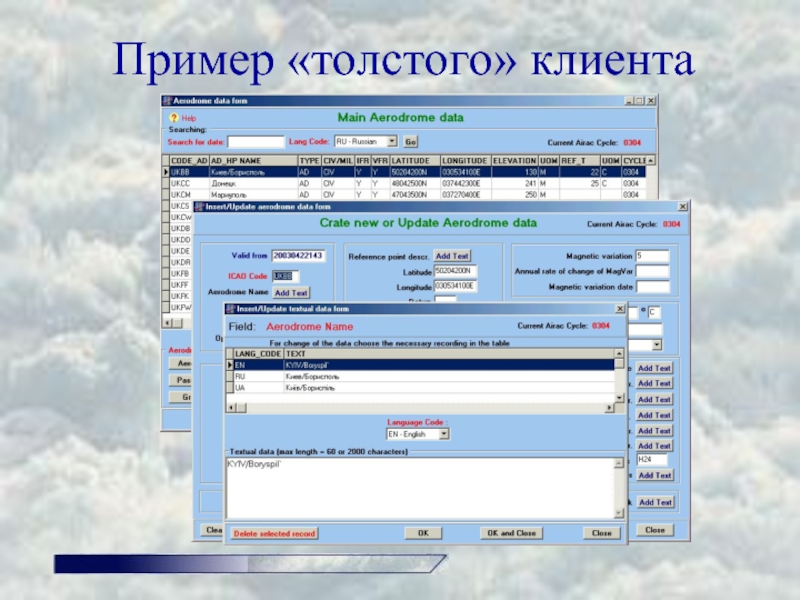Select the UA row in the LANG_CODE table
Image resolution: width=800 pixels, height=600 pixels.
[424, 388]
